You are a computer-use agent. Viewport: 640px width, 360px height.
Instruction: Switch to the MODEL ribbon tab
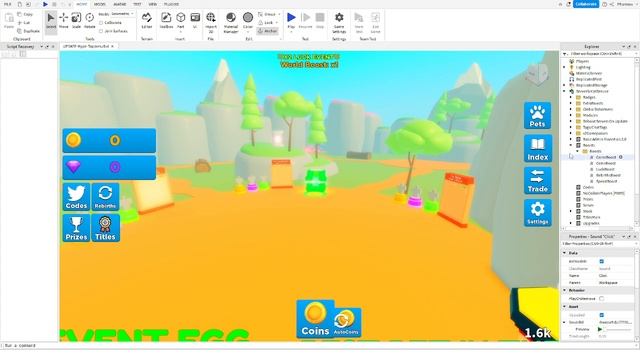[x=100, y=4]
